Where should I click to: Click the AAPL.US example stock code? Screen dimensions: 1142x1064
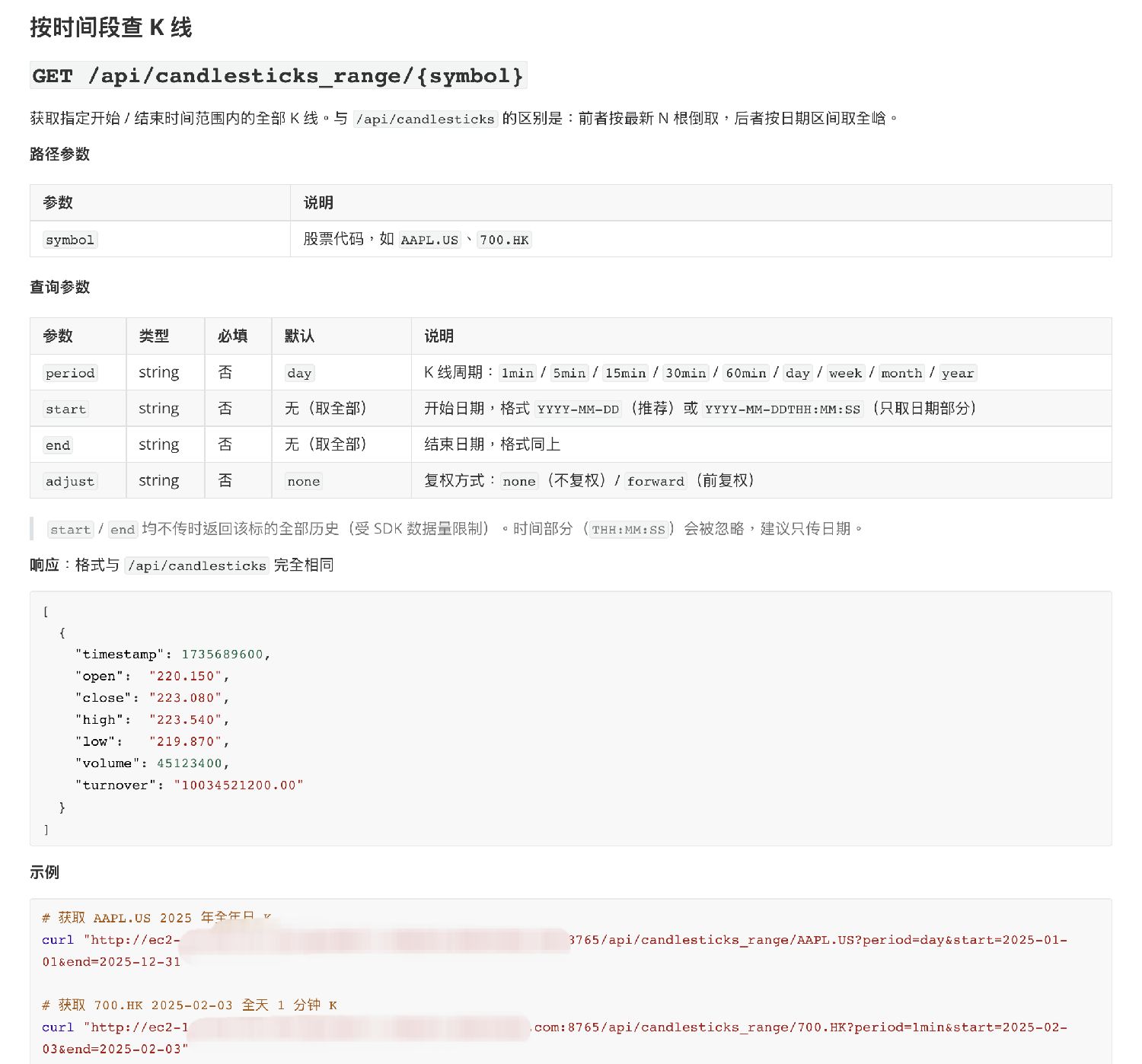429,240
